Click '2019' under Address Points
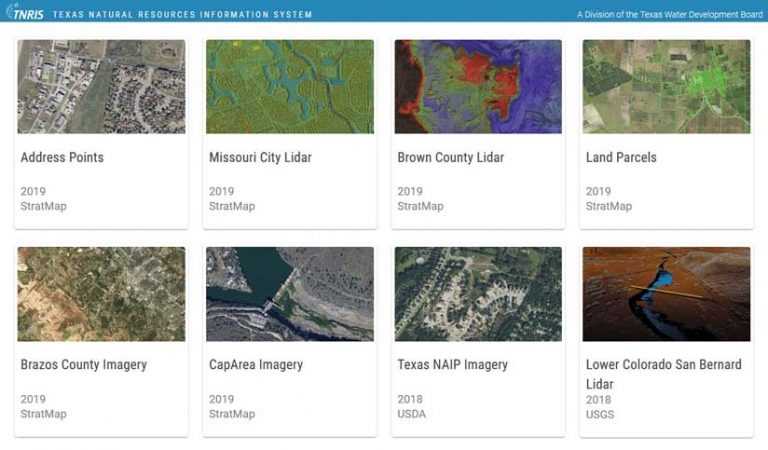The height and width of the screenshot is (450, 768). point(33,191)
